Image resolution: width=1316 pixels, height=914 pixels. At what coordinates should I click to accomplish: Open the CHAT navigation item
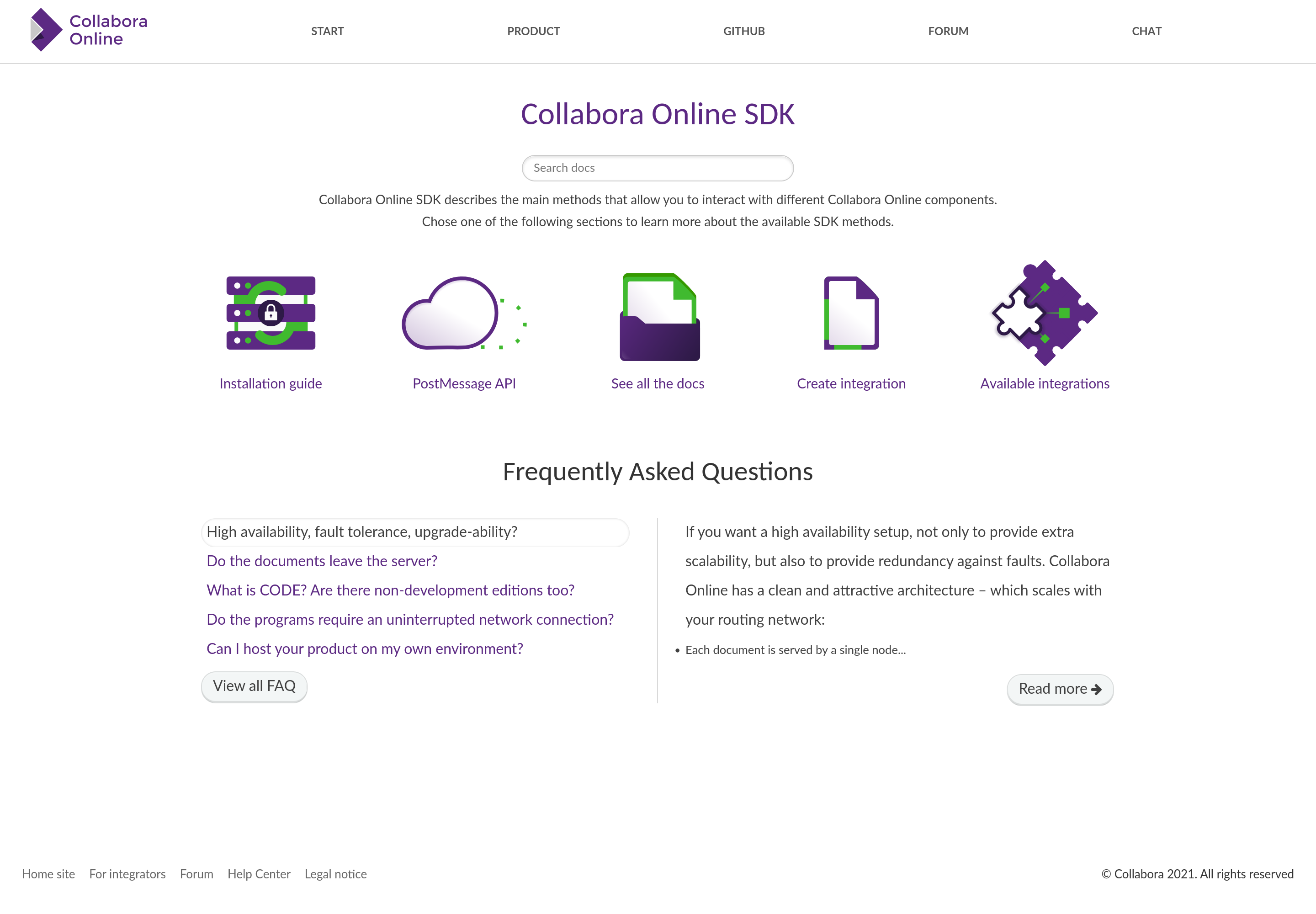(x=1146, y=32)
